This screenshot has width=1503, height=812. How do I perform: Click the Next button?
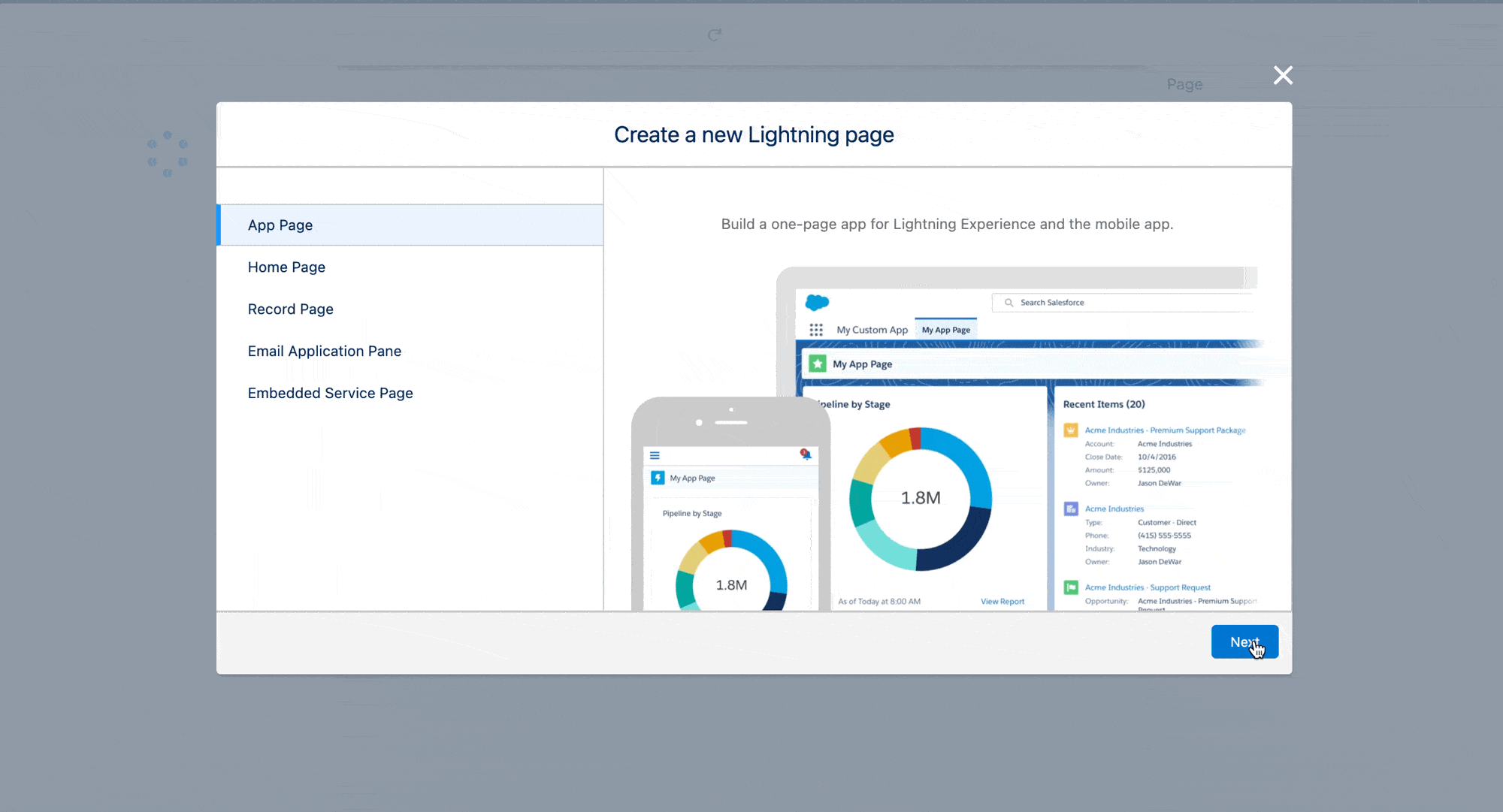(1244, 641)
